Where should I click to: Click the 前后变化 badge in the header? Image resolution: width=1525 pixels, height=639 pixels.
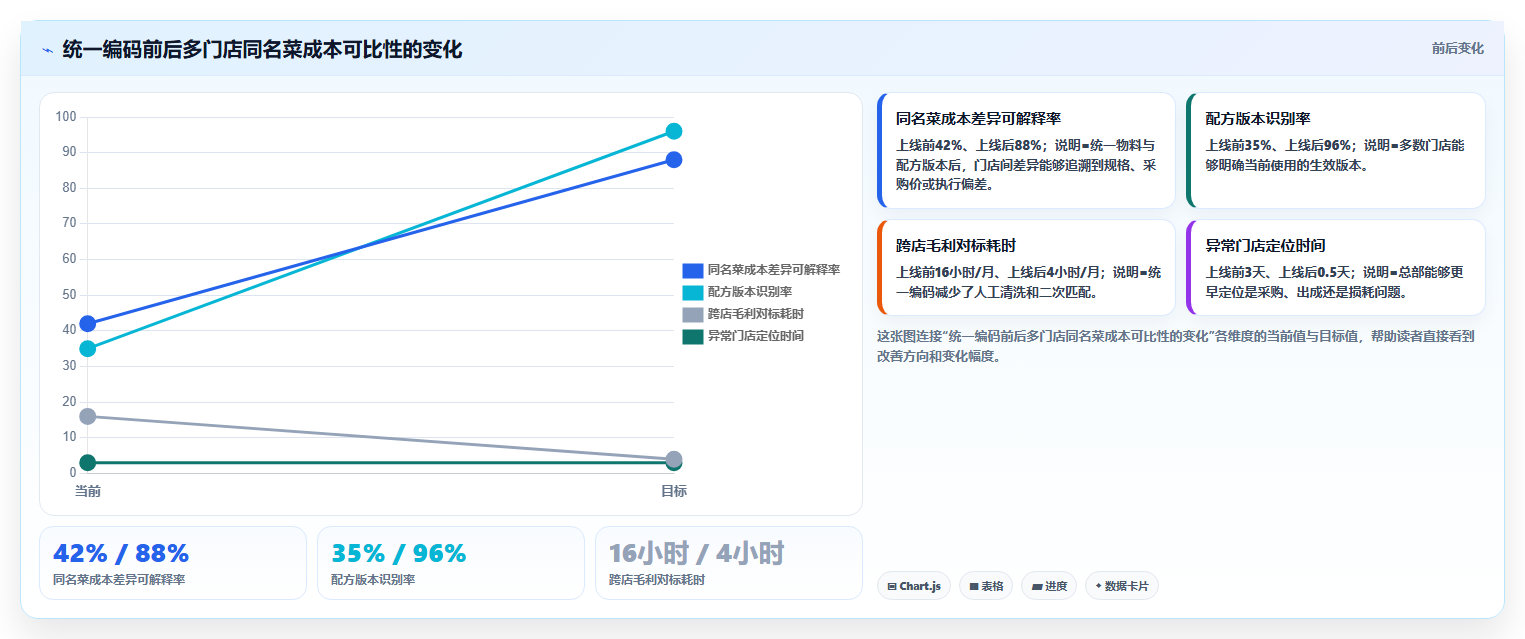[1457, 48]
